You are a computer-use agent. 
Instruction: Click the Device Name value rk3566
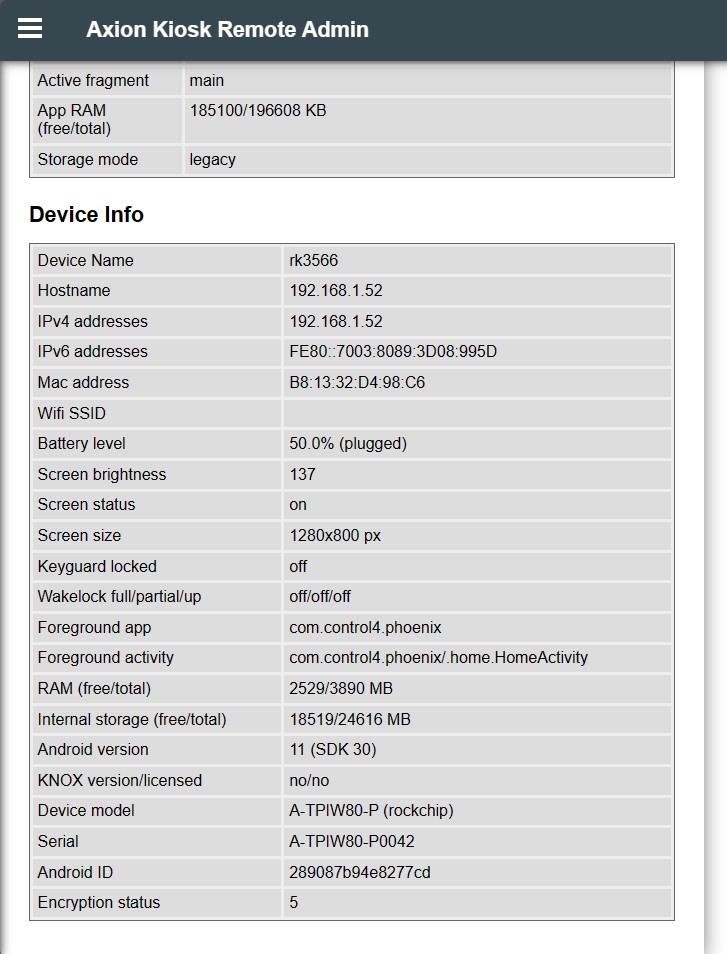pos(314,261)
